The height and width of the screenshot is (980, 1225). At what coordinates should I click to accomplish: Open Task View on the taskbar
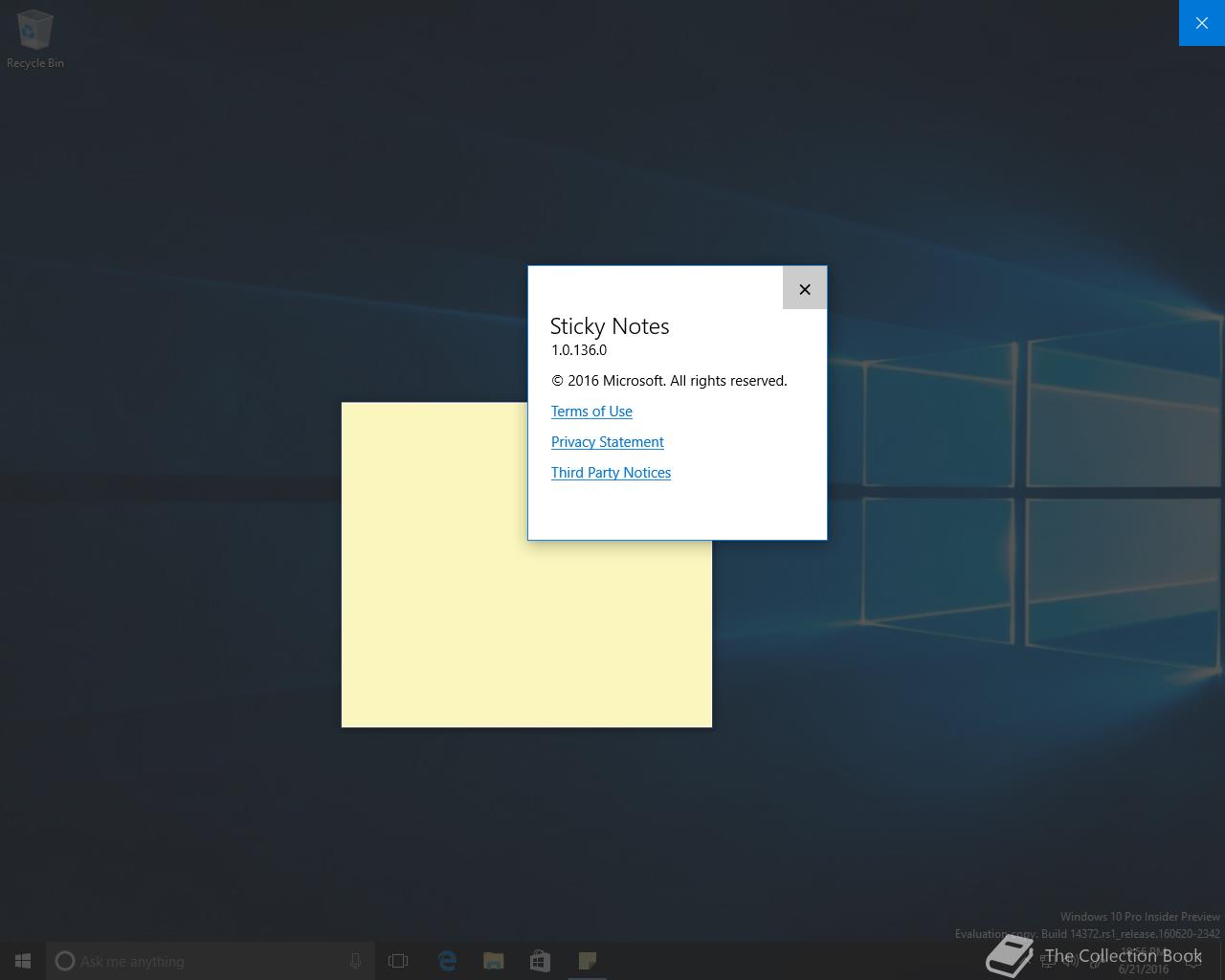click(x=398, y=961)
